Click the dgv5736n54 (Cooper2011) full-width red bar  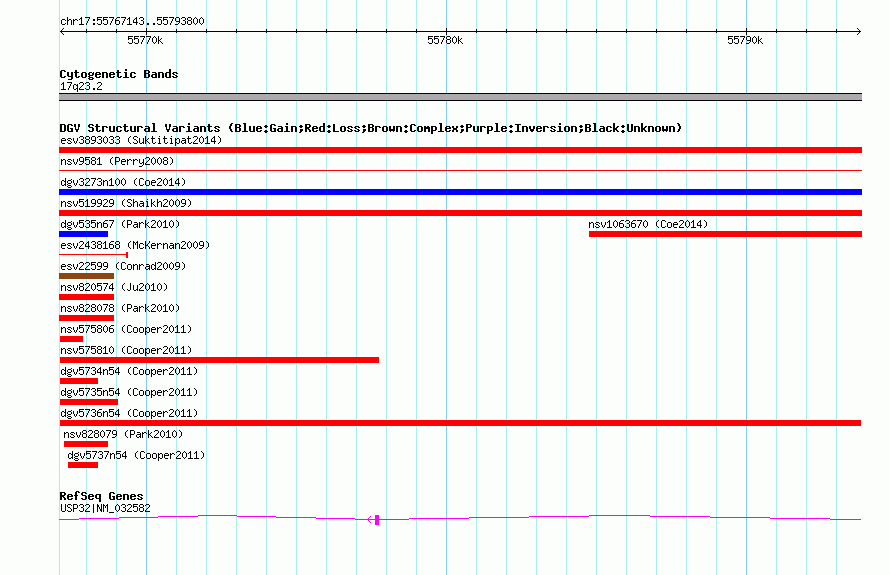pos(460,423)
